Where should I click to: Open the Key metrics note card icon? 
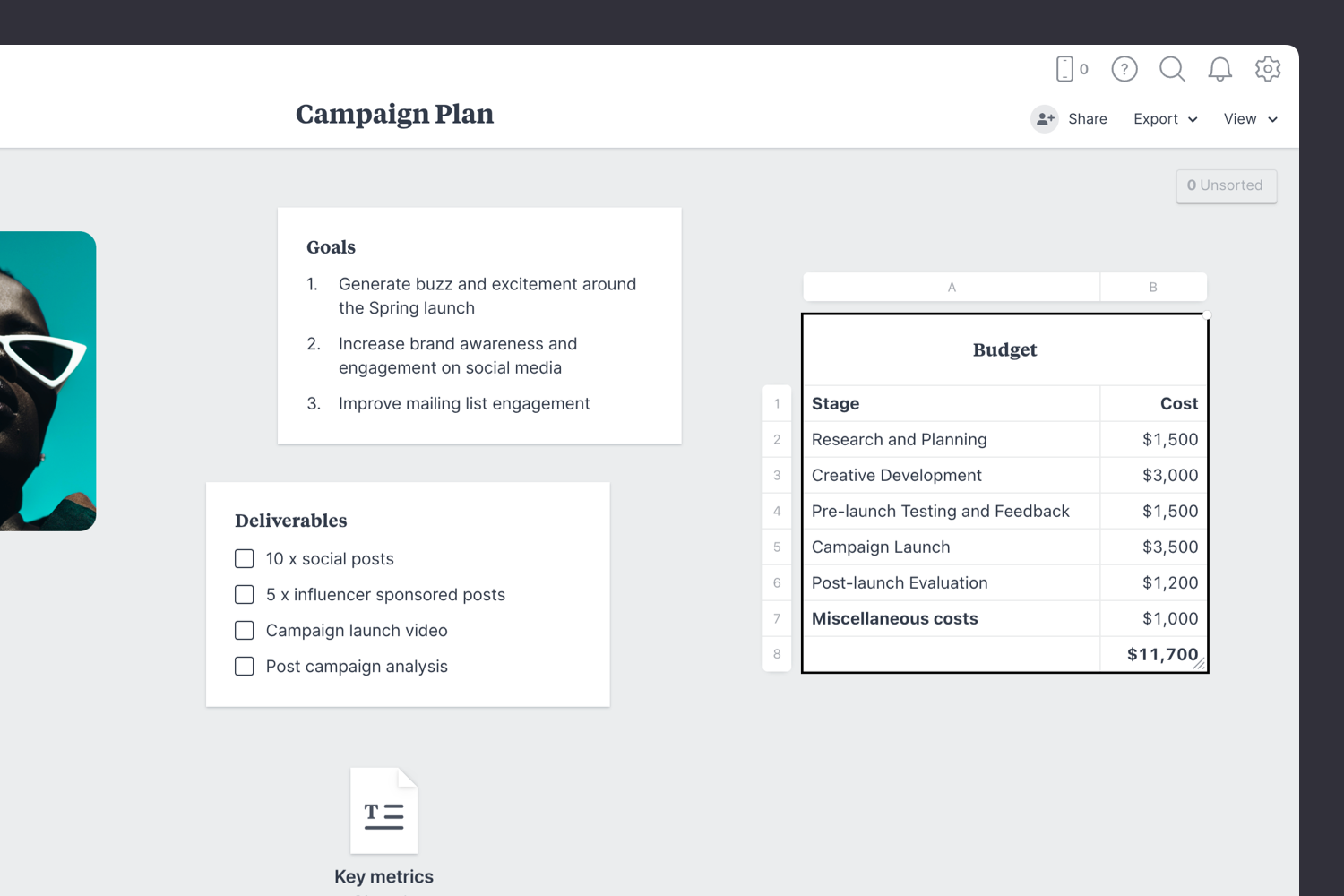383,810
